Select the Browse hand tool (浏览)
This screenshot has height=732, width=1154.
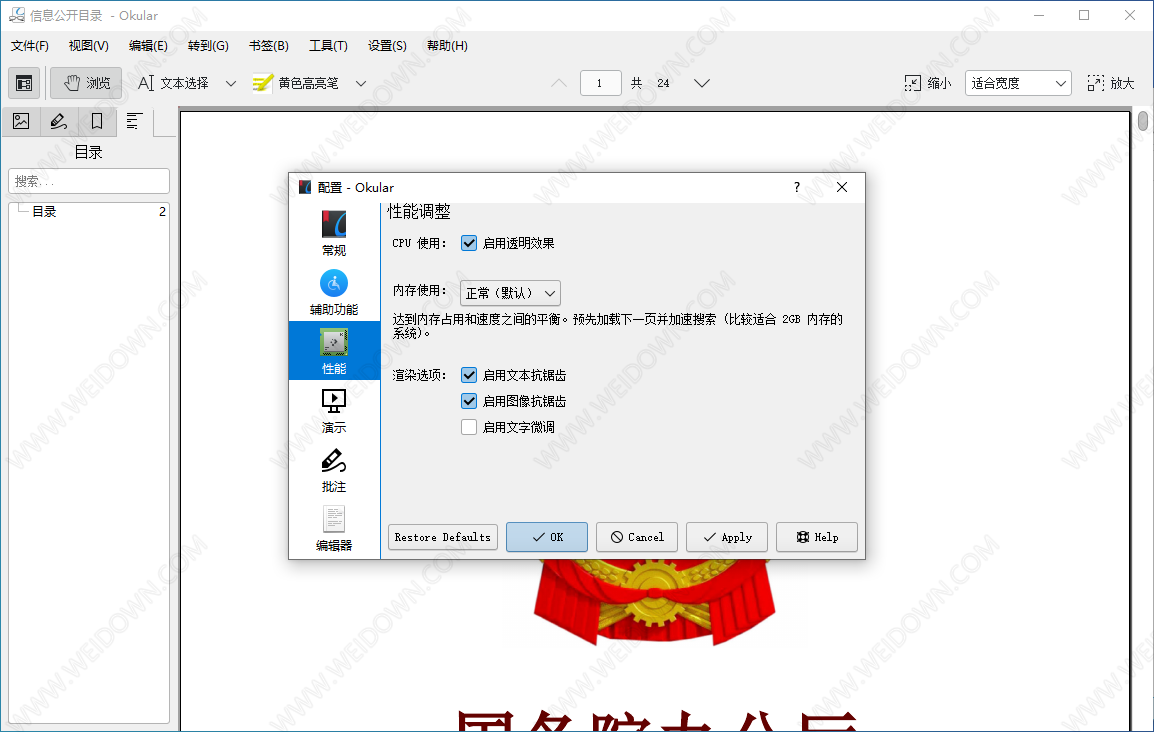[87, 83]
